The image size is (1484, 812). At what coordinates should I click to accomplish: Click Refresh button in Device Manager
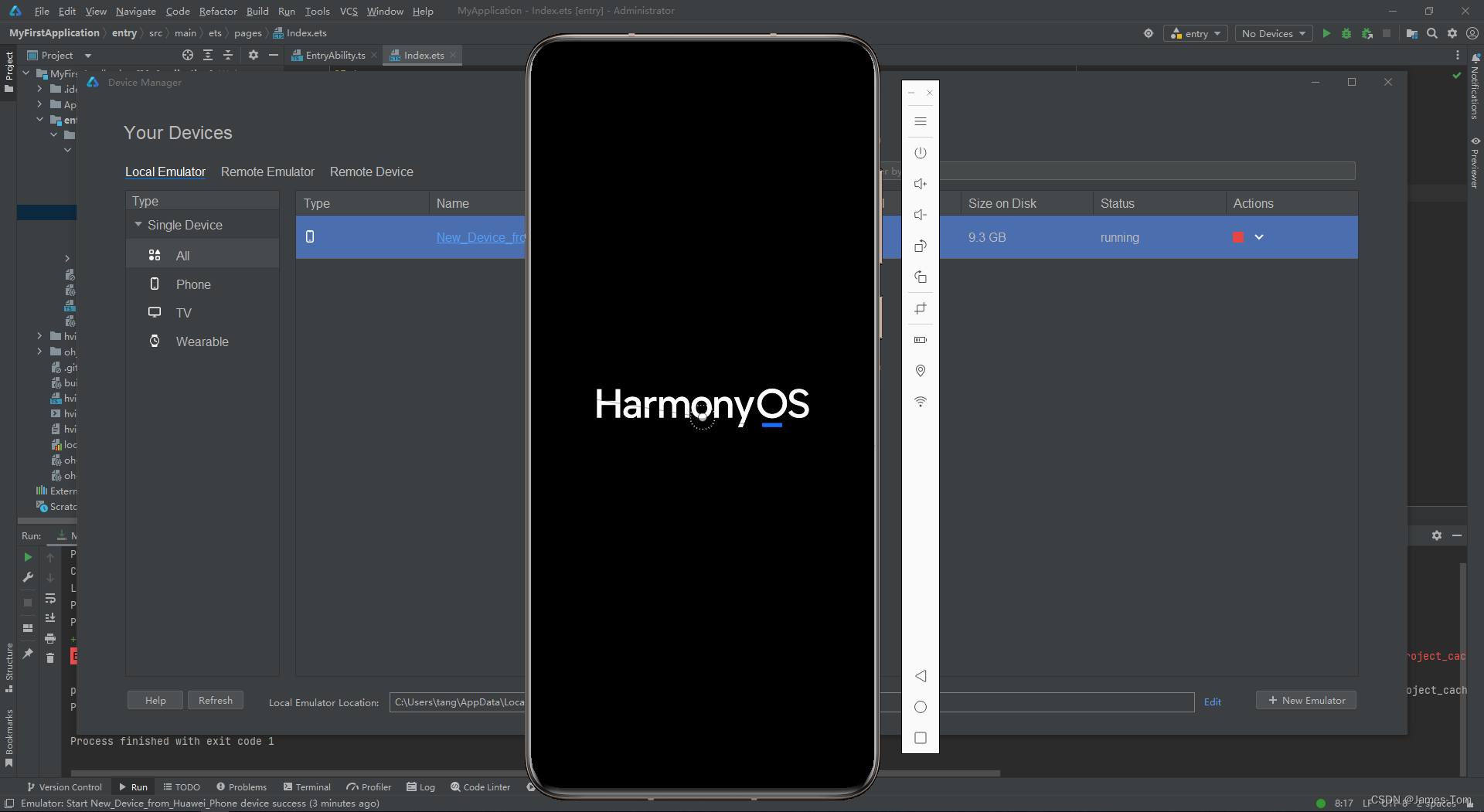point(216,700)
